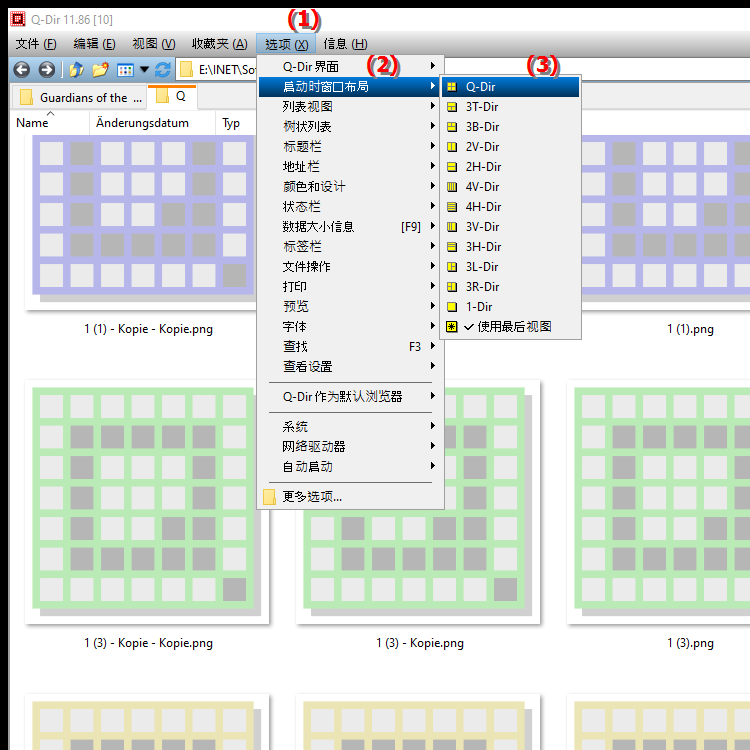The height and width of the screenshot is (750, 750).
Task: Click the 3L-Dir layout icon
Action: coord(452,267)
